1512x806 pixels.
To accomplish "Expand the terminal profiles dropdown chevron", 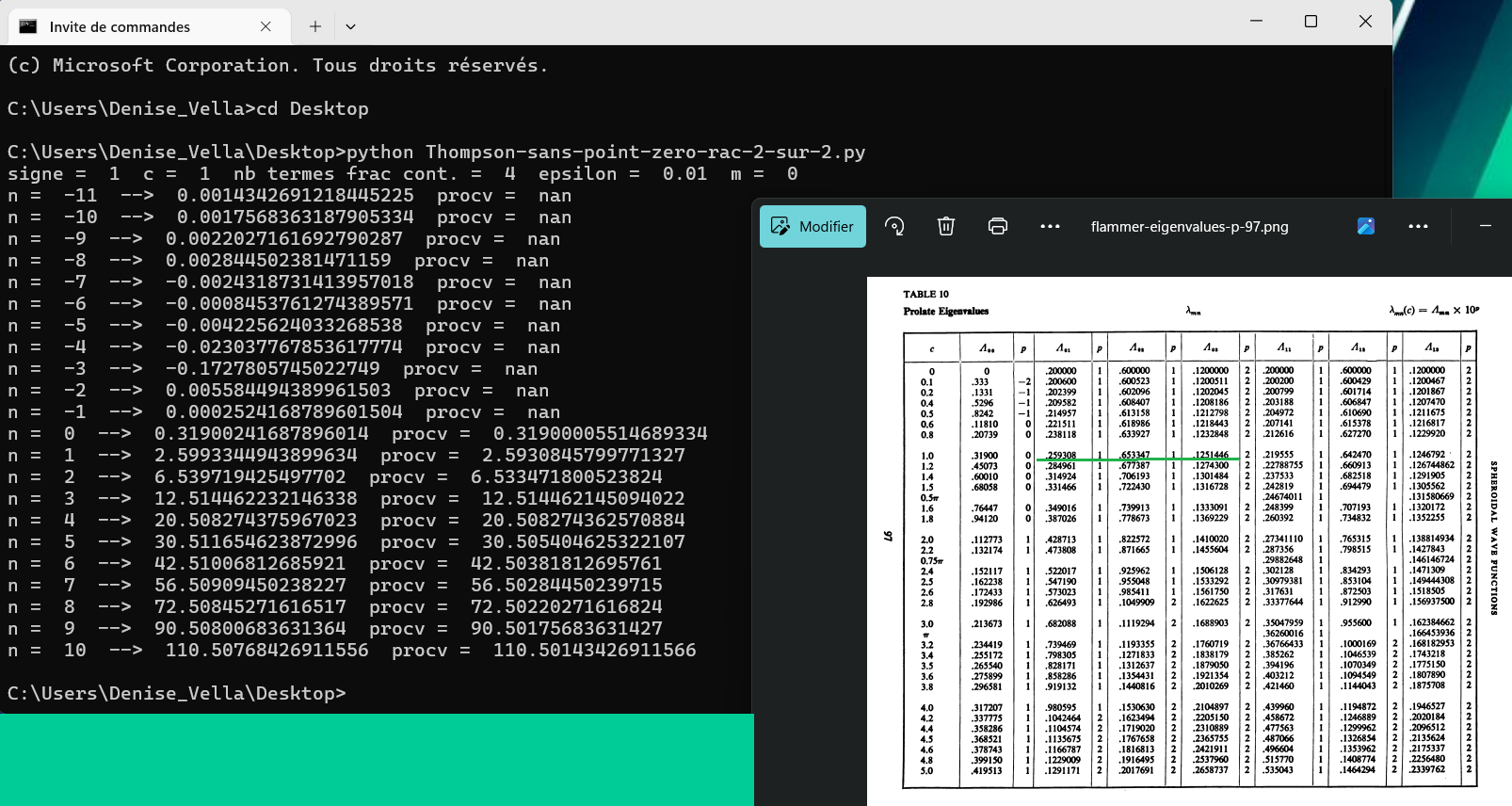I will [350, 26].
